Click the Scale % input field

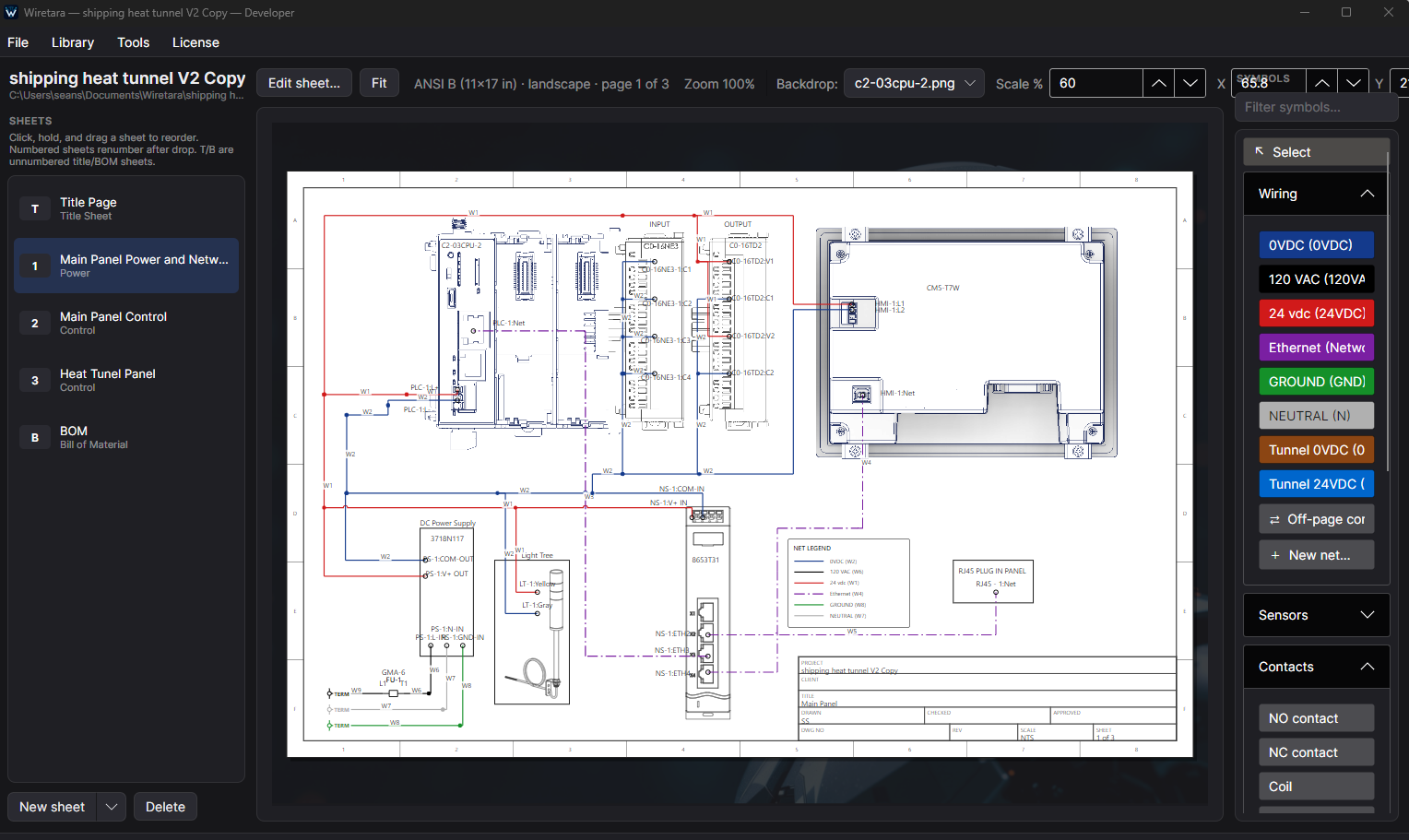tap(1095, 83)
